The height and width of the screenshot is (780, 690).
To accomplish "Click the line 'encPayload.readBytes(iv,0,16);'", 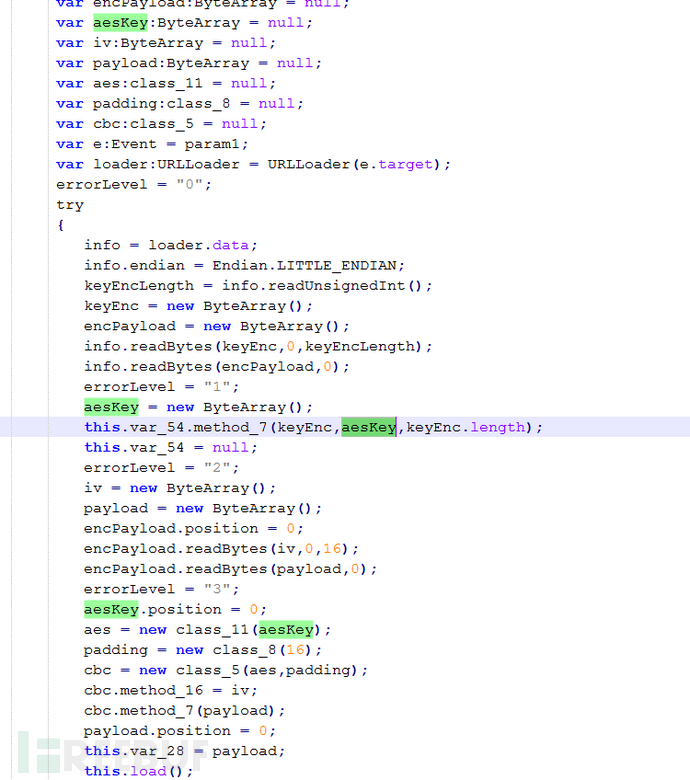I will [221, 549].
